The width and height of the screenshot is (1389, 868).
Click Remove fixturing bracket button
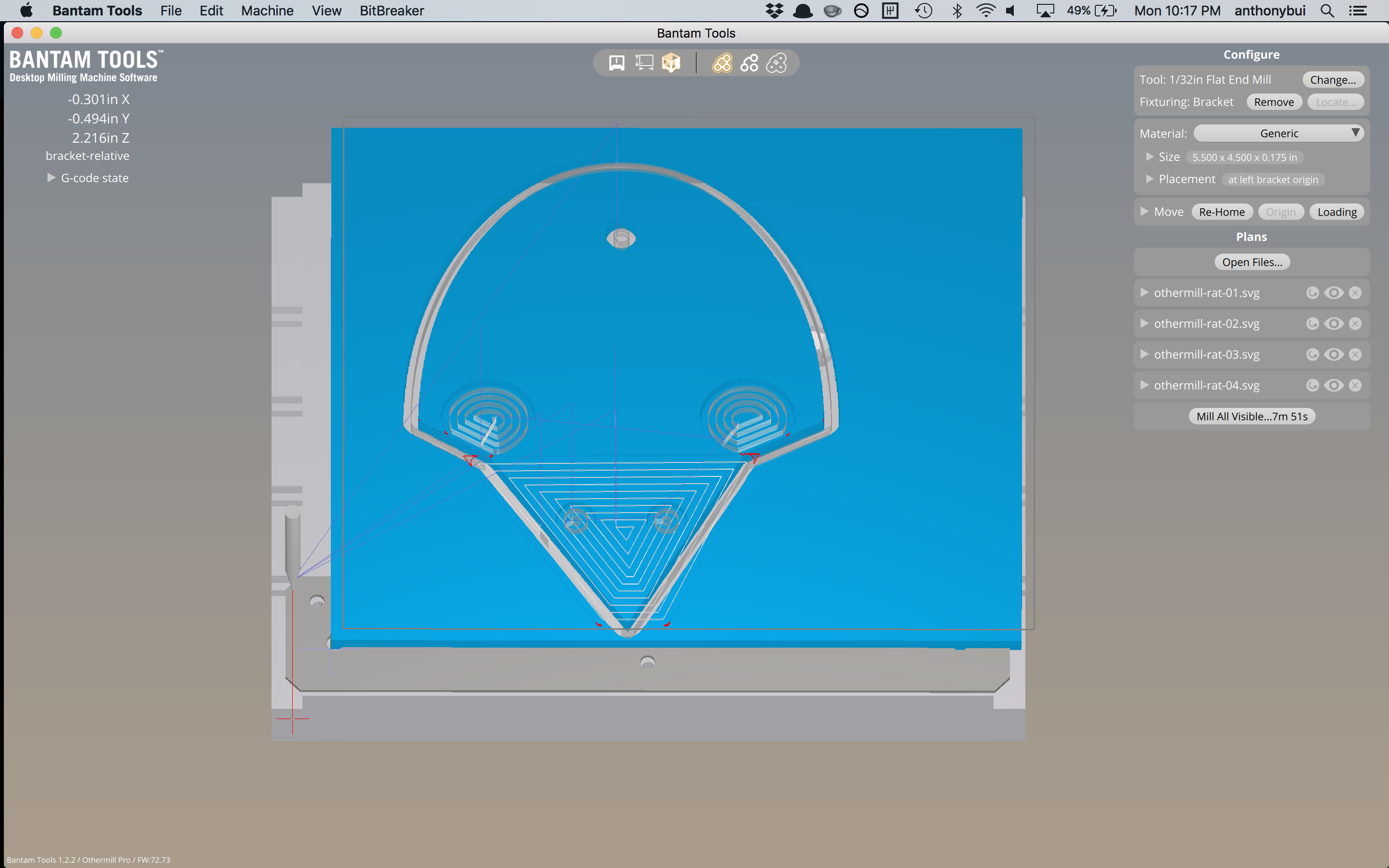tap(1274, 102)
